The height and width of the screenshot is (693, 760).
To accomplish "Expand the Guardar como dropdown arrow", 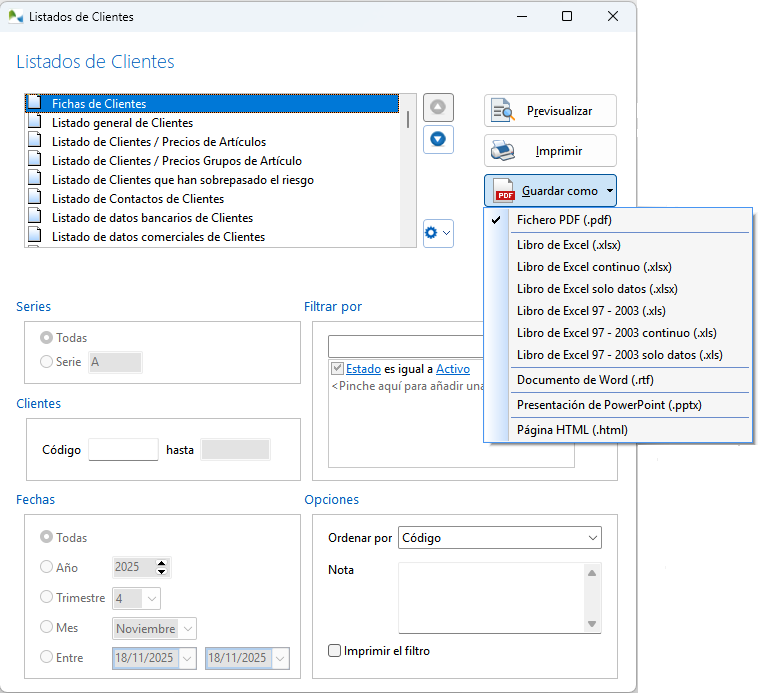I will (609, 191).
